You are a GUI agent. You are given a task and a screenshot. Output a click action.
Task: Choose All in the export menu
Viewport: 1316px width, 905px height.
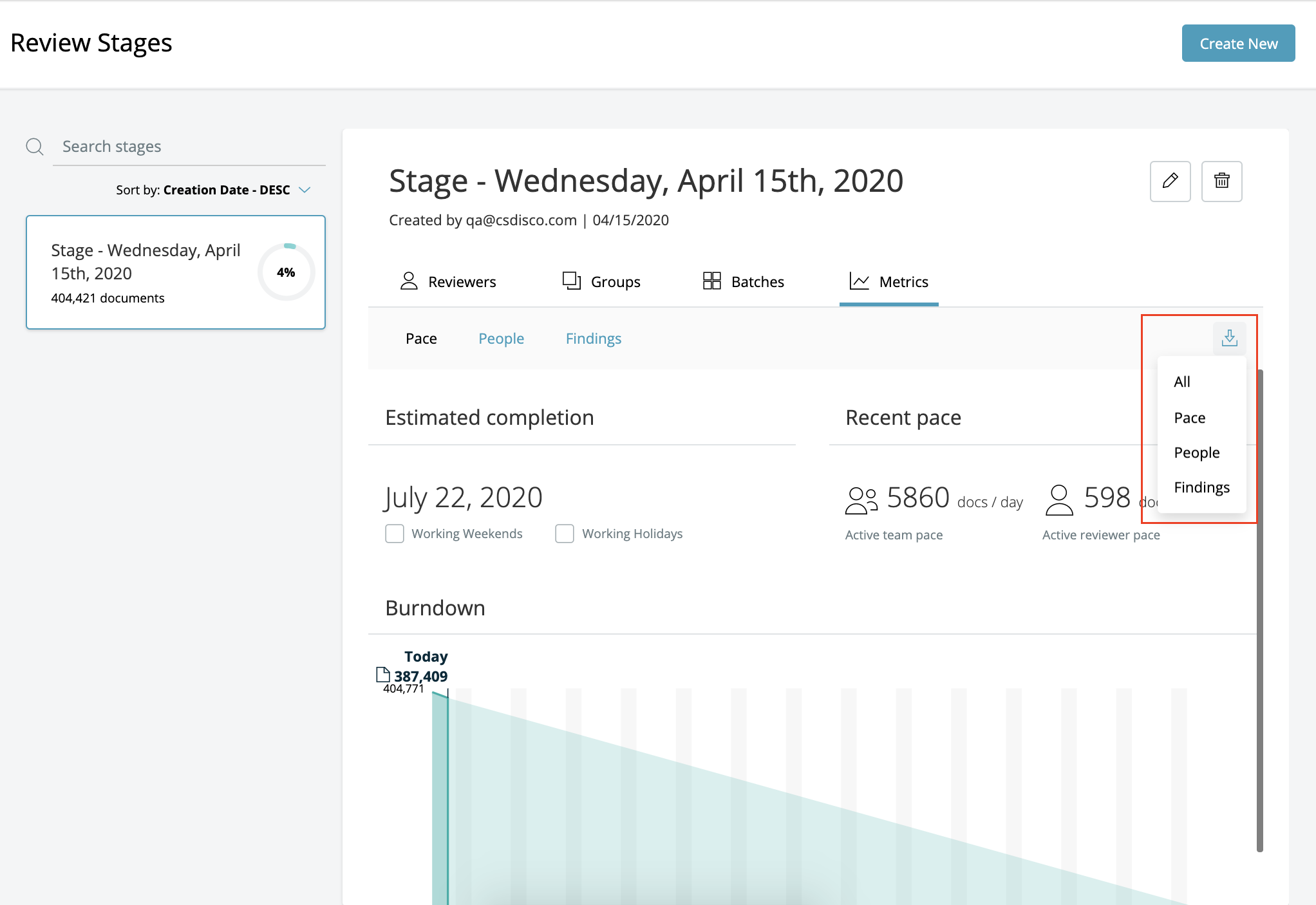pos(1201,382)
